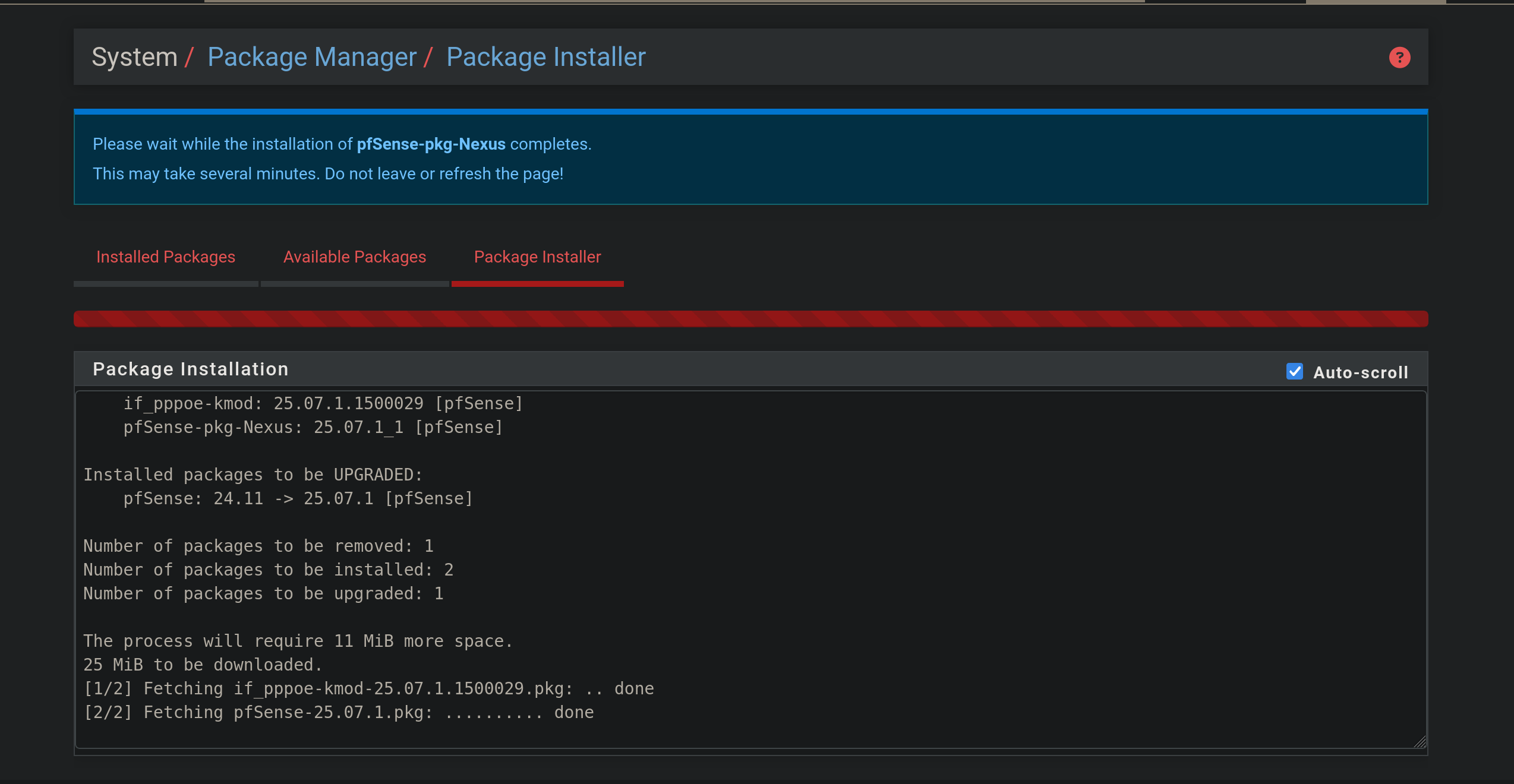Click the Package Installation panel heading

point(191,369)
